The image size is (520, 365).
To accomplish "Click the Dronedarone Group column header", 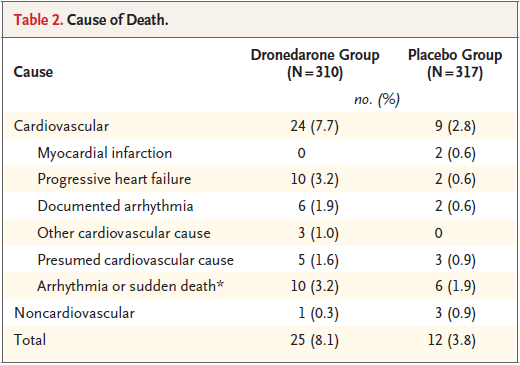I will pyautogui.click(x=315, y=64).
